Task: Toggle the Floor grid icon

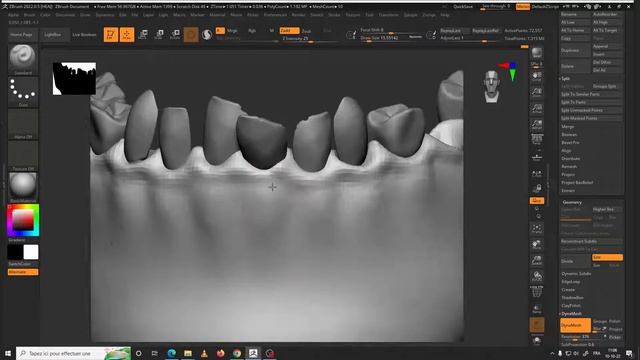Action: 537,156
